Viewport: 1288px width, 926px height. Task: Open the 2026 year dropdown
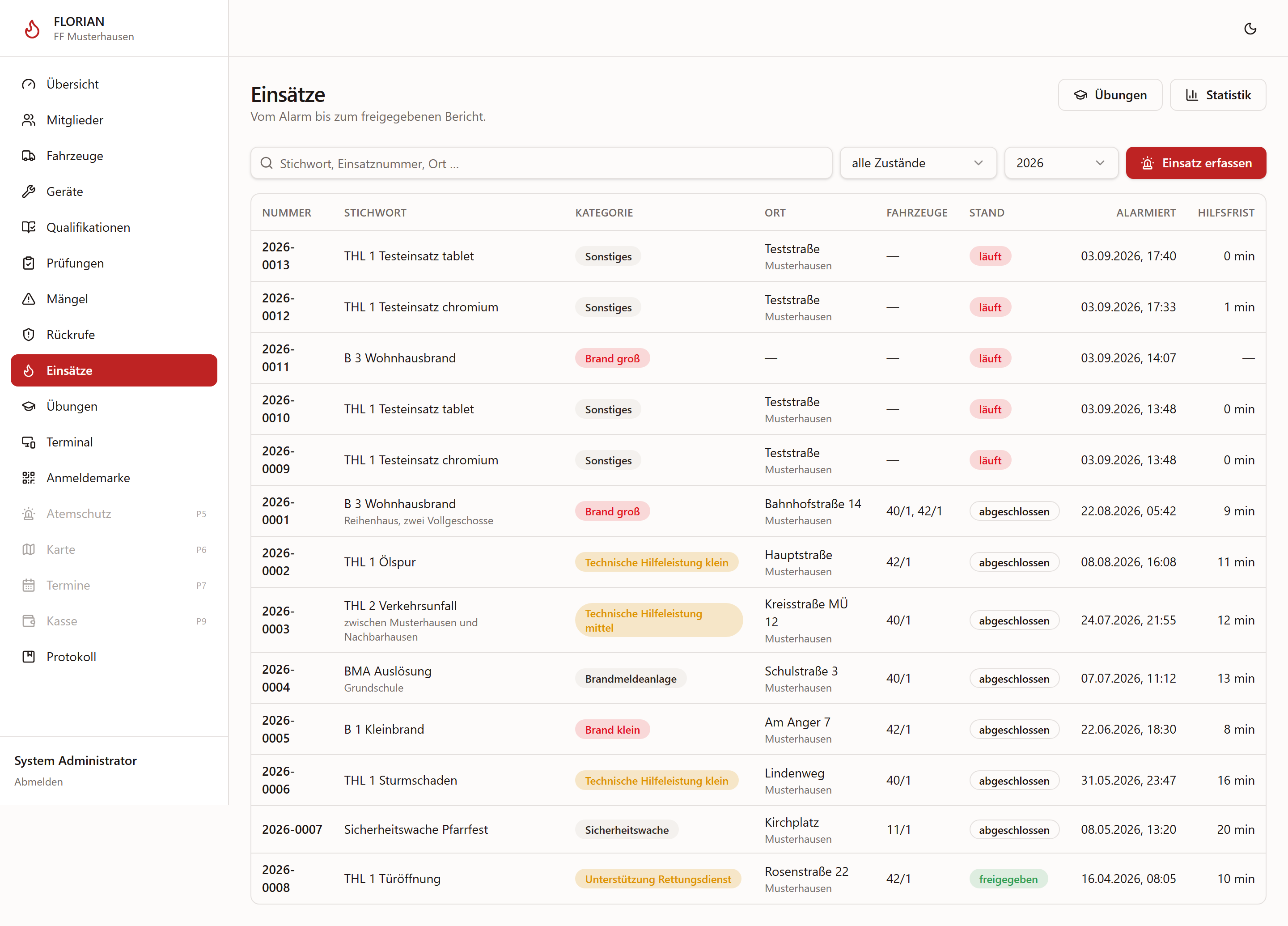[1061, 163]
